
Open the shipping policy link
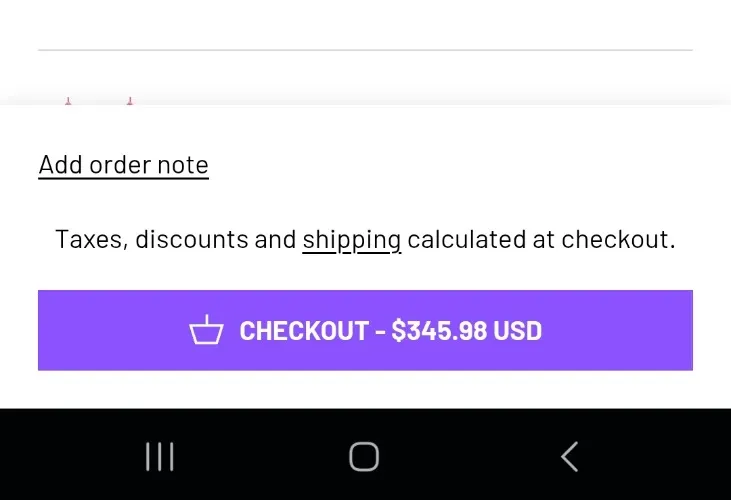coord(351,240)
